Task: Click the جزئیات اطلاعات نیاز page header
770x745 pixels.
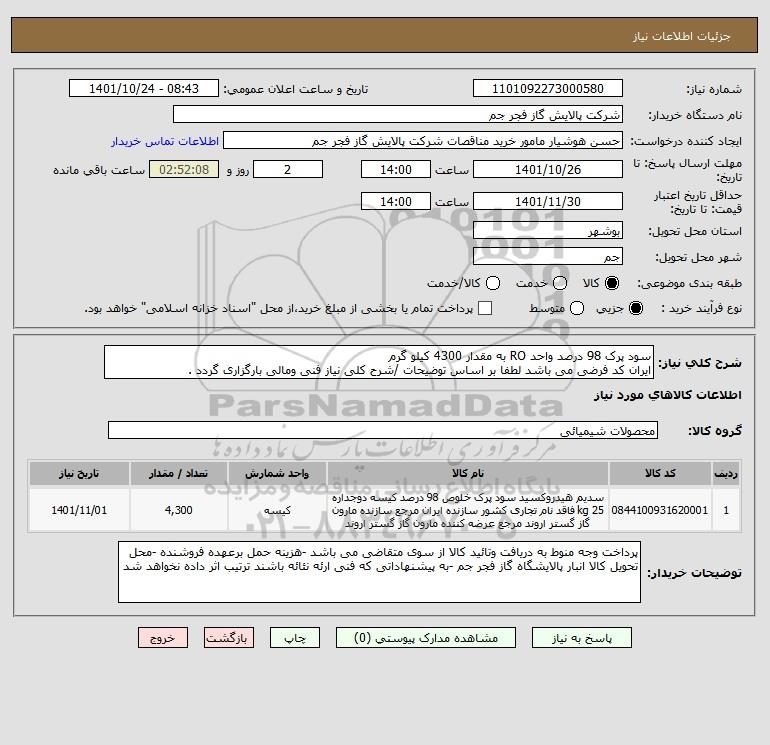Action: click(682, 36)
